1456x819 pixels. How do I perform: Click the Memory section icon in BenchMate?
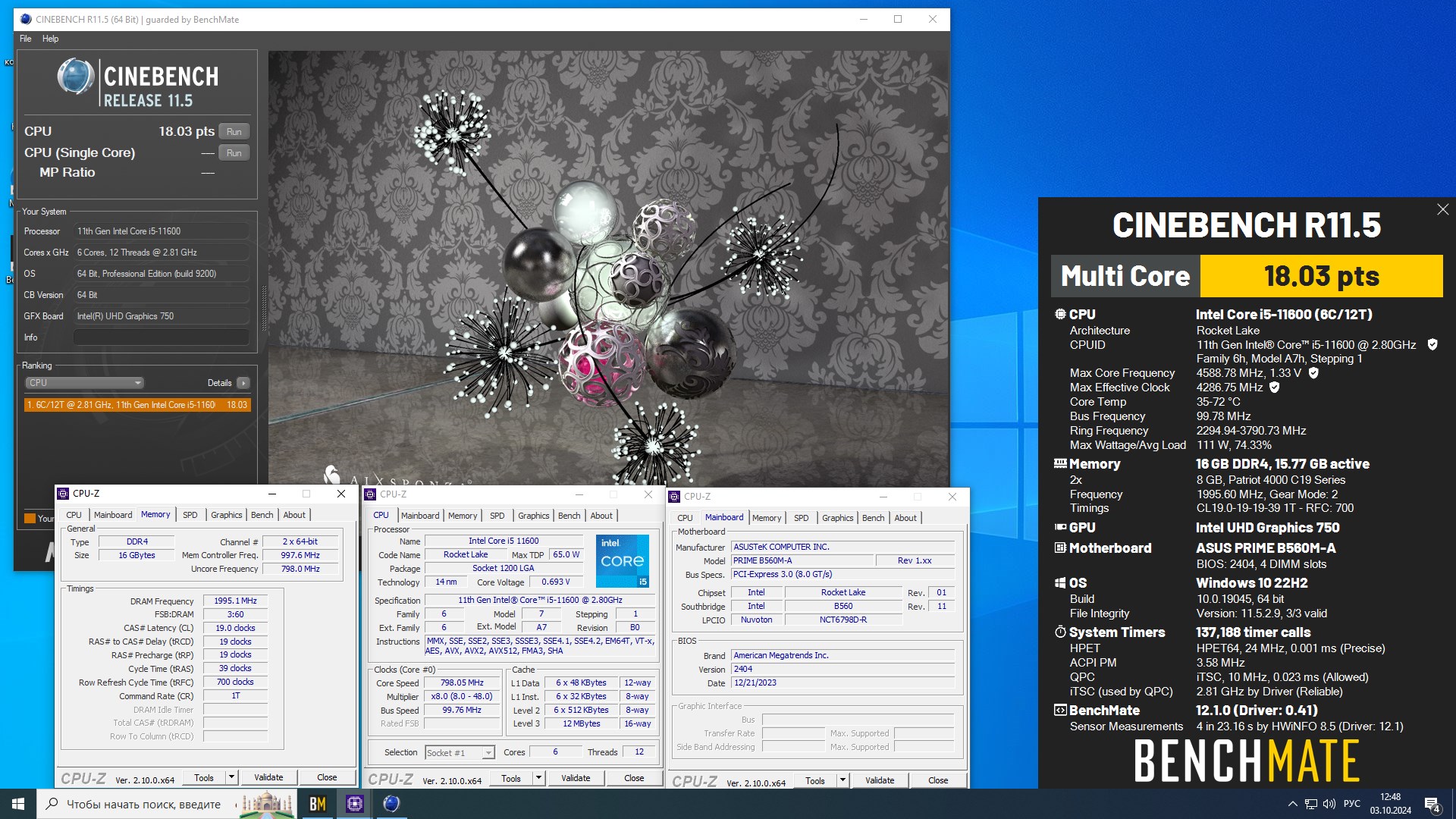[x=1060, y=463]
